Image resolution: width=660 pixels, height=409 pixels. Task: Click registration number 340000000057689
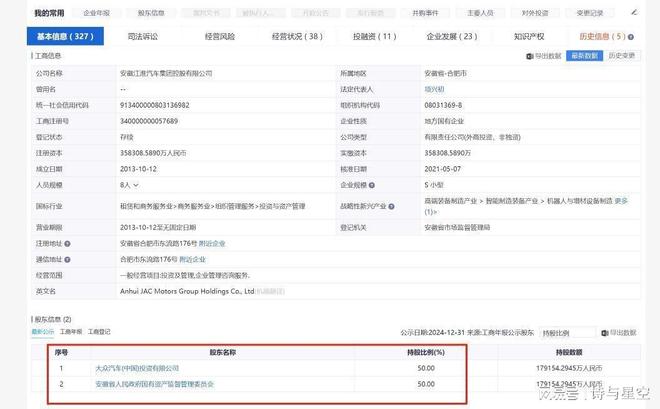coord(149,121)
